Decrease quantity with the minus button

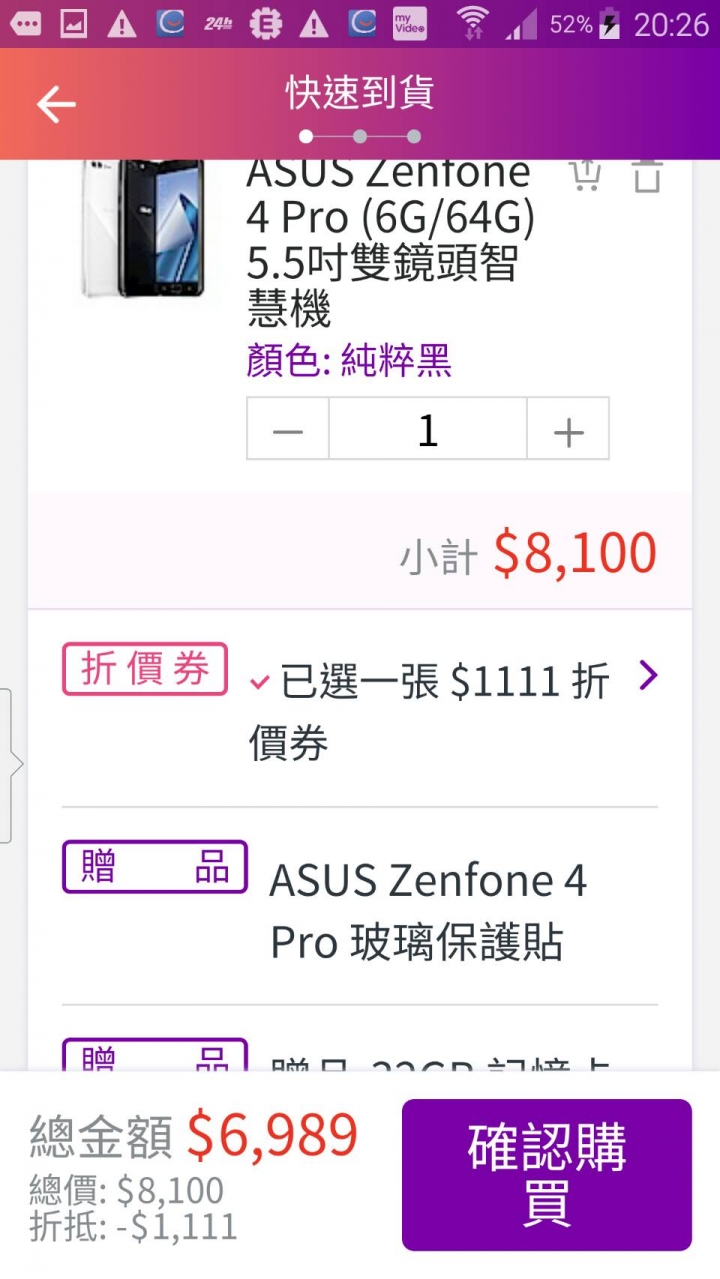click(x=288, y=429)
